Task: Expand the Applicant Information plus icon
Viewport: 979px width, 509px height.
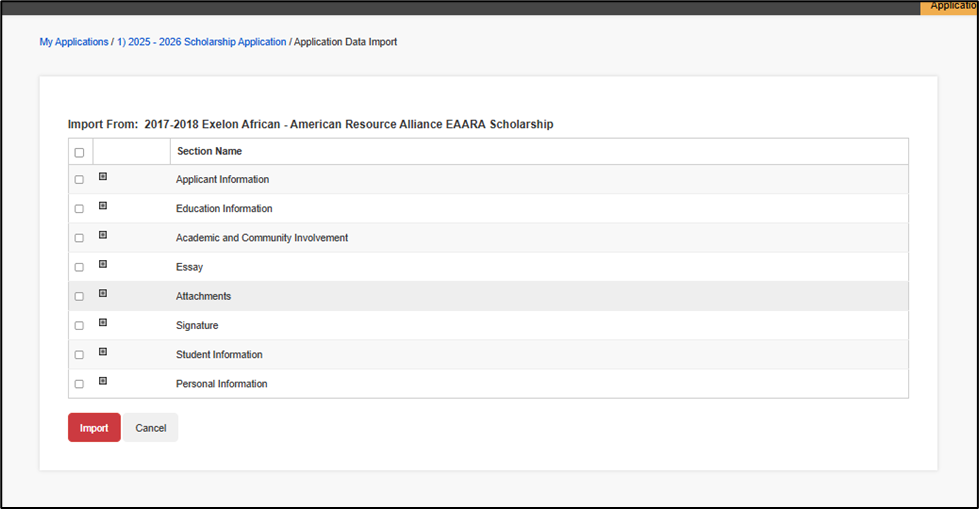Action: (x=103, y=177)
